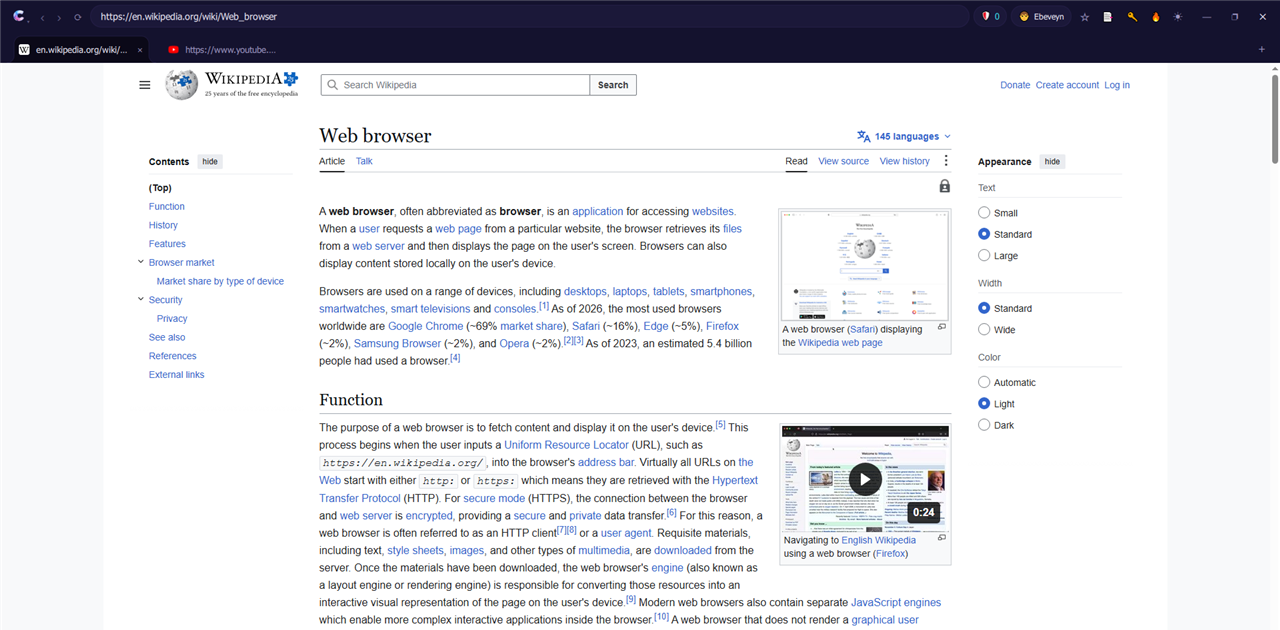Click the fire icon in browser toolbar
This screenshot has height=630, width=1280.
pyautogui.click(x=1155, y=17)
